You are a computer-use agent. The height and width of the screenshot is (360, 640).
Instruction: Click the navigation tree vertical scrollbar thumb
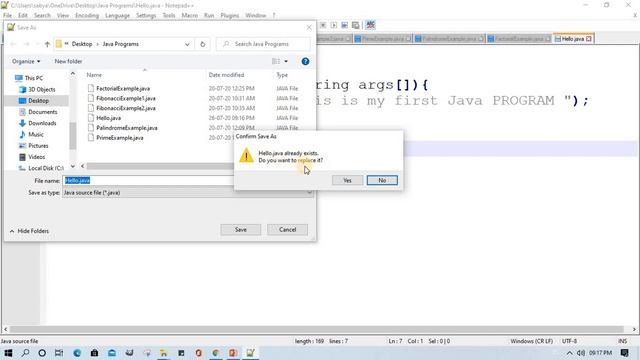point(73,136)
